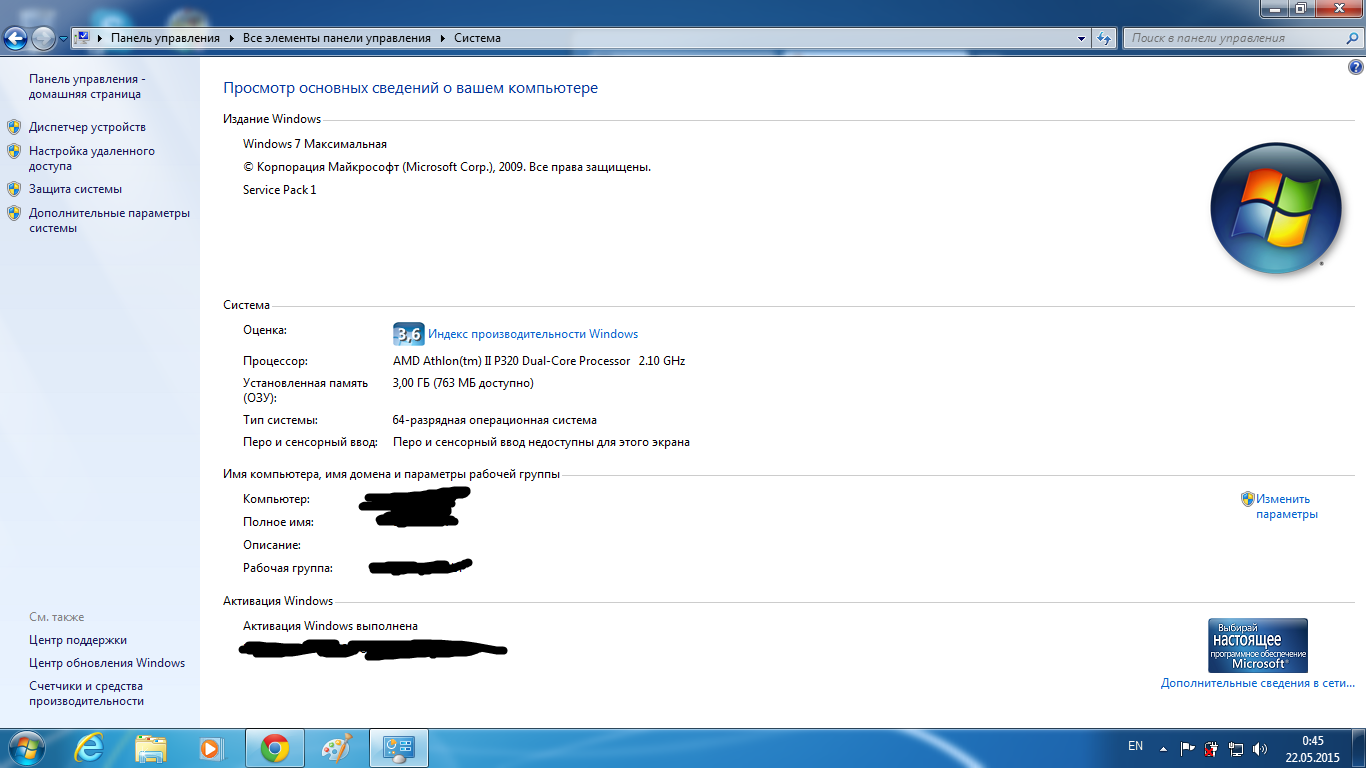Screen dimensions: 1366x768
Task: Expand arrow after Панель управления breadcrumb
Action: click(231, 38)
